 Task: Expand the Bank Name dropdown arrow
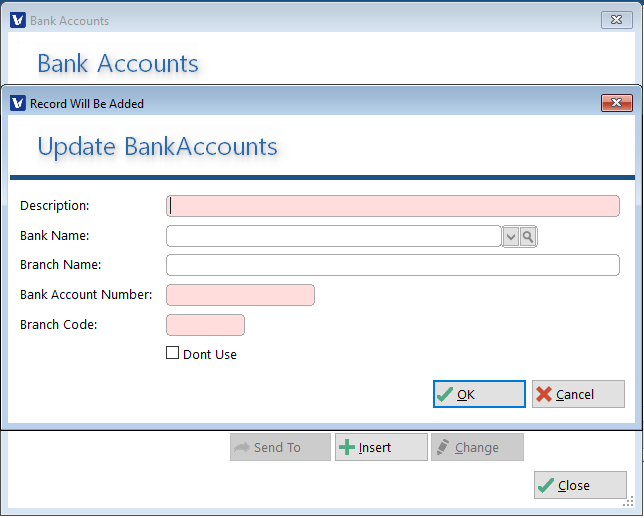click(x=511, y=236)
